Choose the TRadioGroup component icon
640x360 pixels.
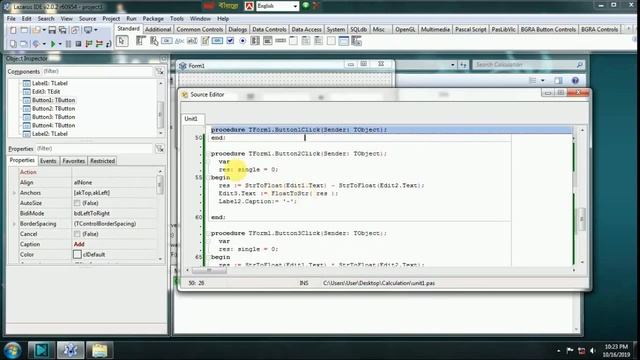tap(306, 41)
